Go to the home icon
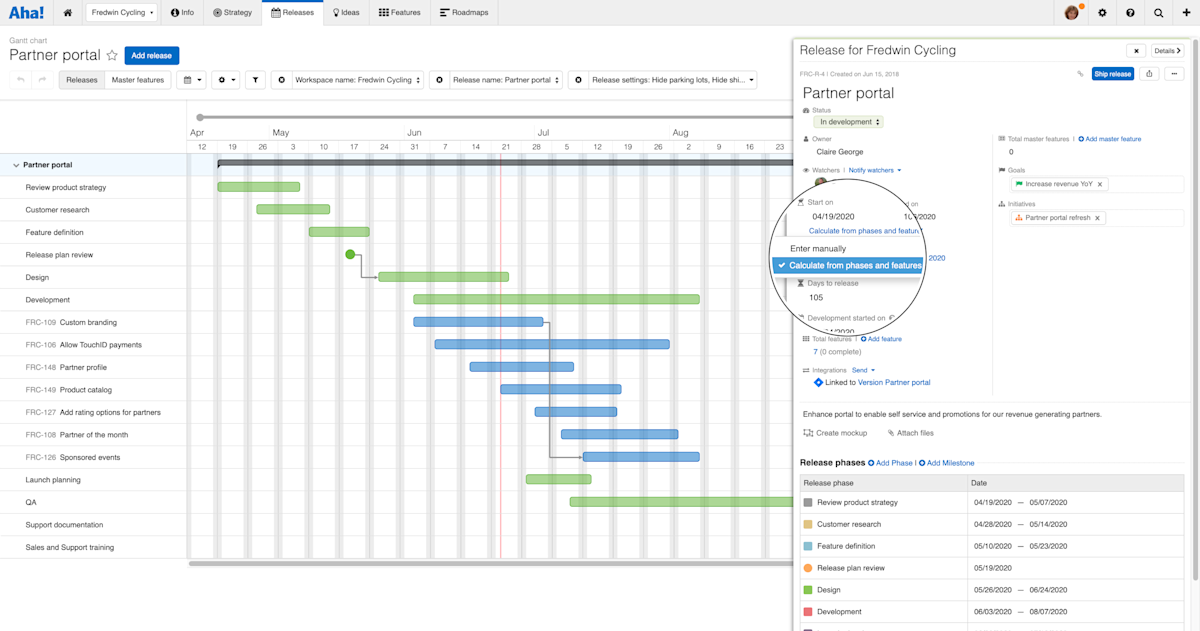The image size is (1200, 631). (68, 13)
